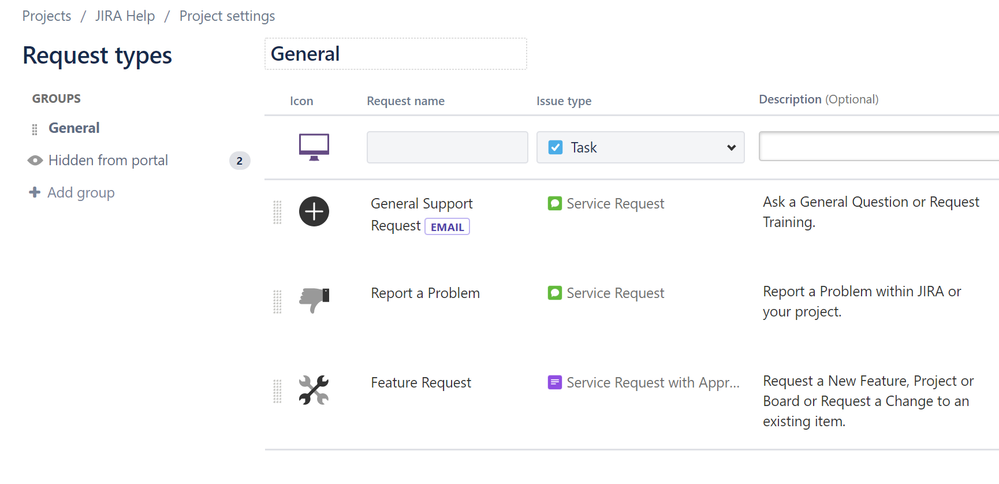Viewport: 999px width, 484px height.
Task: Click green Service Request icon in General Support row
Action: (555, 204)
